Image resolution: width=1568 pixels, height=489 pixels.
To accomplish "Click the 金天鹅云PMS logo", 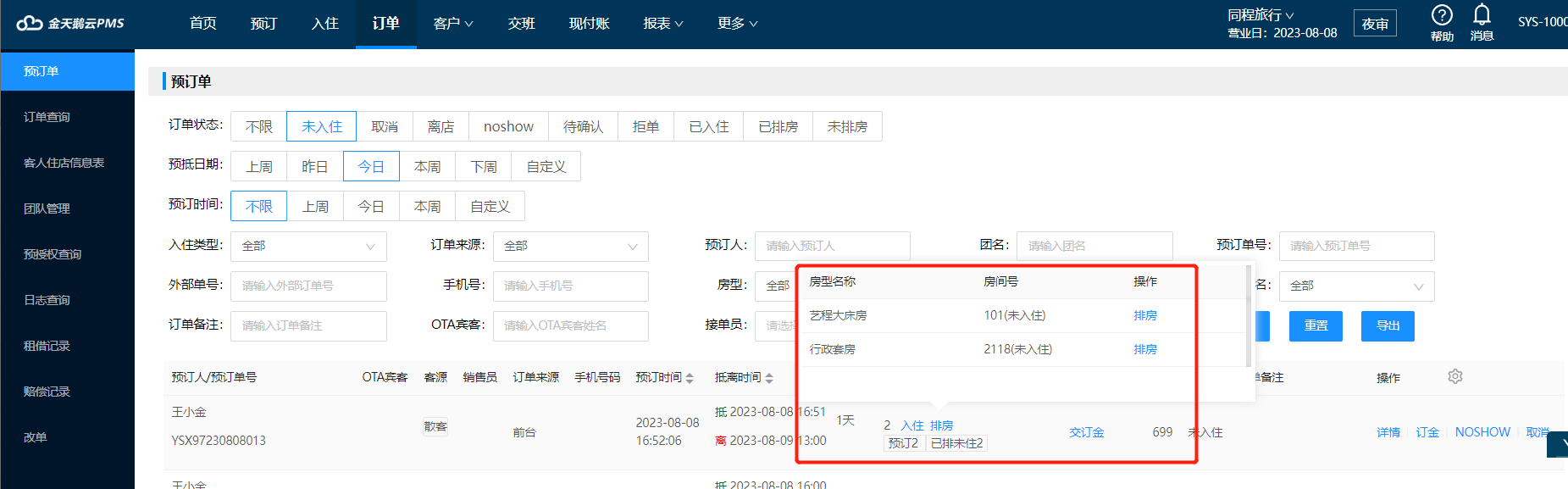I will pos(70,23).
